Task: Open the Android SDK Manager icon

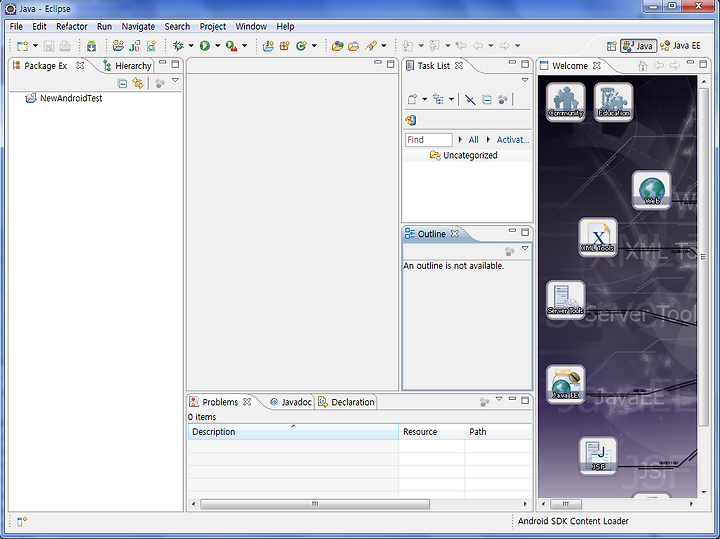Action: [91, 46]
